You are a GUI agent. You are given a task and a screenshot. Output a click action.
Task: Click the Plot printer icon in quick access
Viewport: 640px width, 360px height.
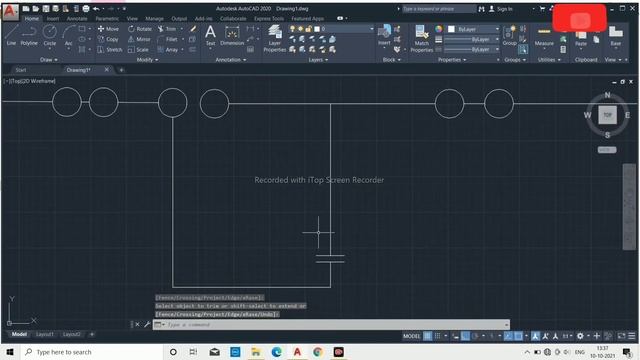click(x=86, y=9)
